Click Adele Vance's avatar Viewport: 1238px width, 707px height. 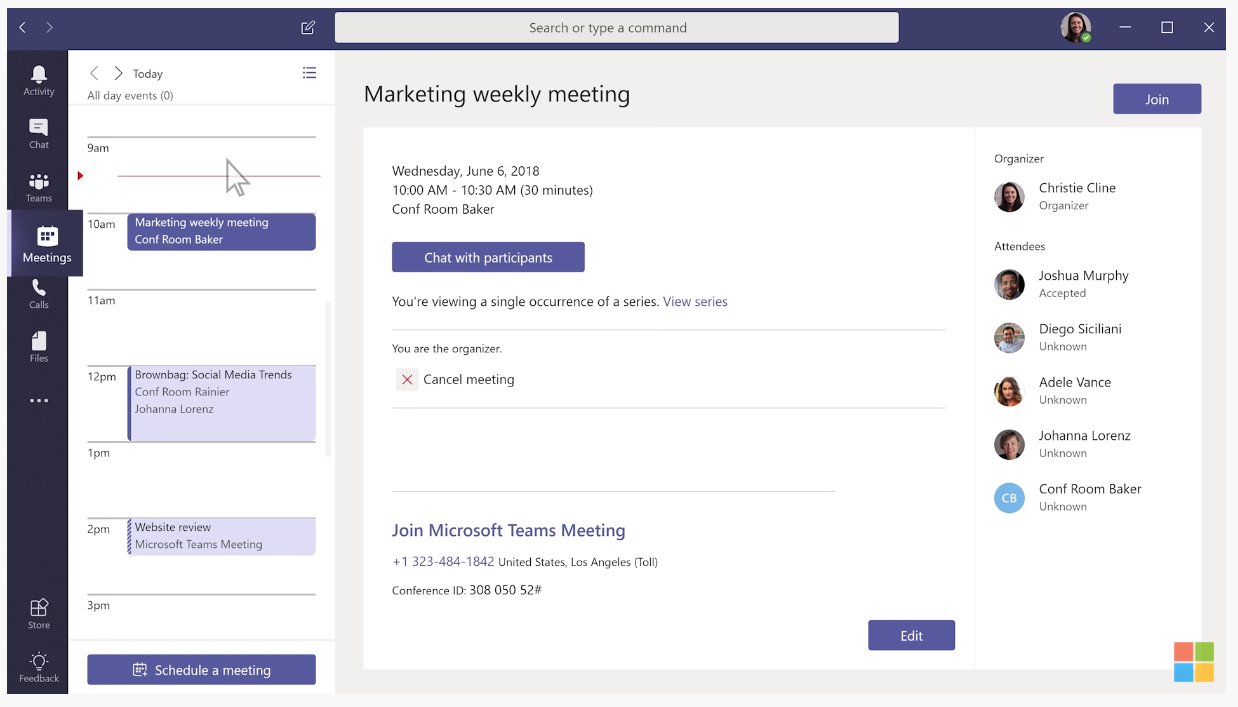coord(1009,391)
